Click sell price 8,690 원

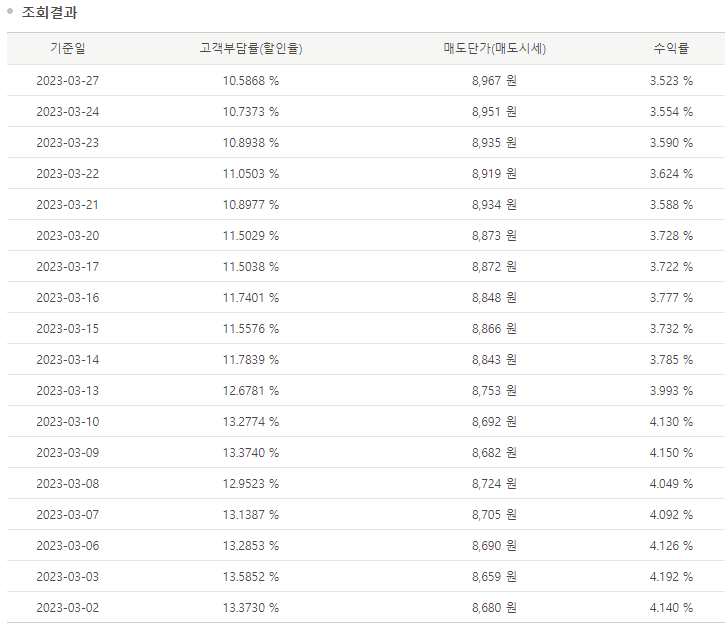pyautogui.click(x=494, y=545)
